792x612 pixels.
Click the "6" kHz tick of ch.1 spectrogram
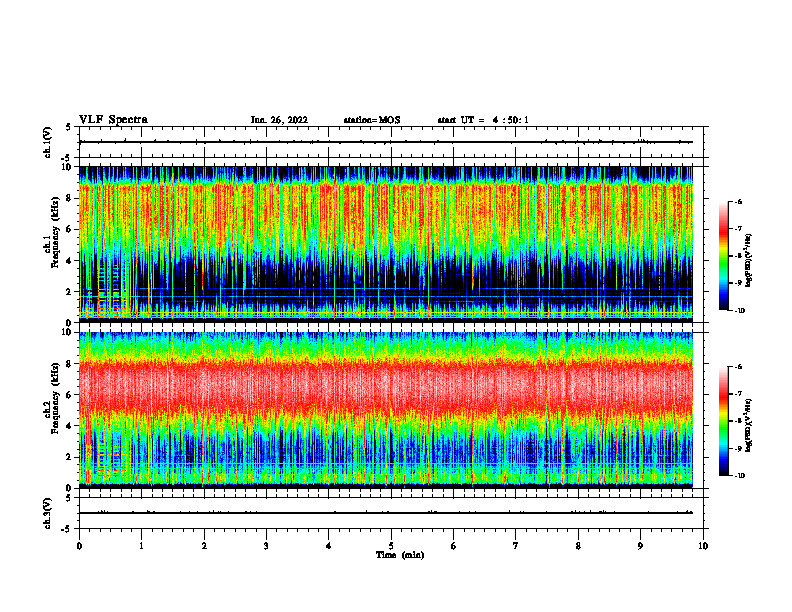pos(70,229)
